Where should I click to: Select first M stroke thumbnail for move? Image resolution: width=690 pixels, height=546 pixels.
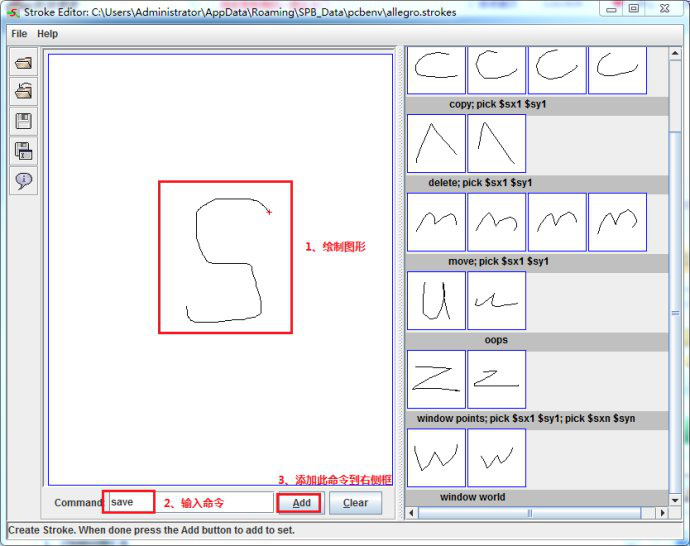[x=436, y=222]
